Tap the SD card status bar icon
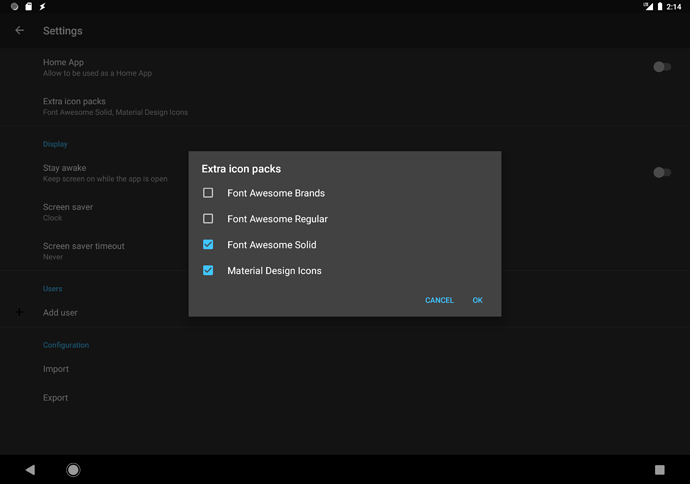The image size is (690, 484). click(x=28, y=7)
